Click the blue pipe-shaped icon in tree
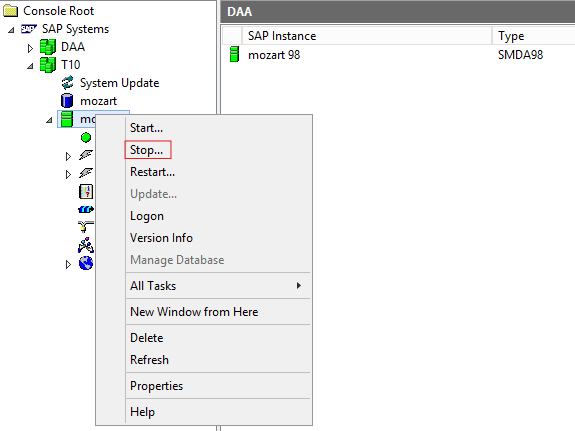Image resolution: width=575 pixels, height=431 pixels. click(86, 209)
